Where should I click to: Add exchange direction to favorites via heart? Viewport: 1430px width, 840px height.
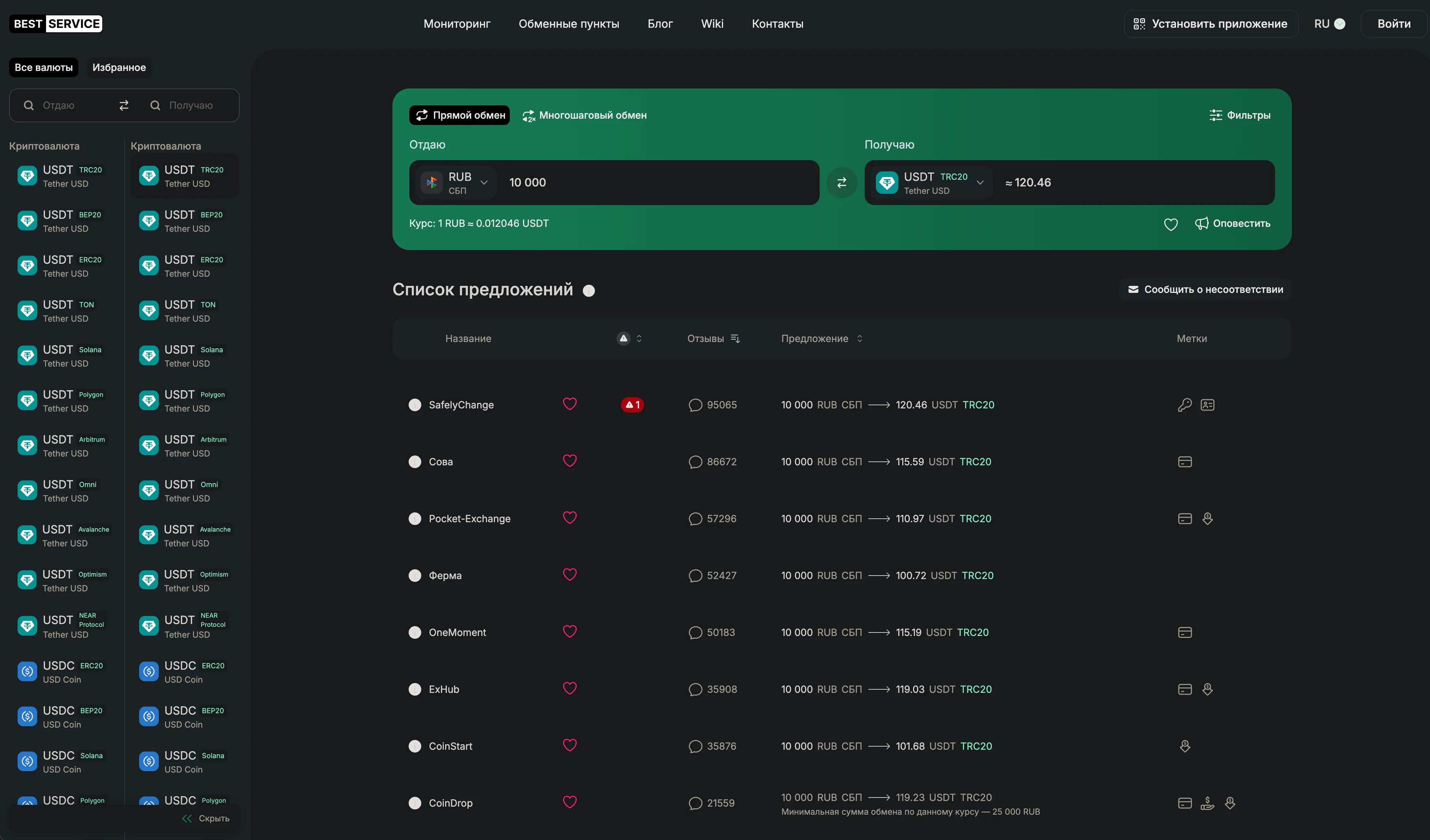[1171, 224]
